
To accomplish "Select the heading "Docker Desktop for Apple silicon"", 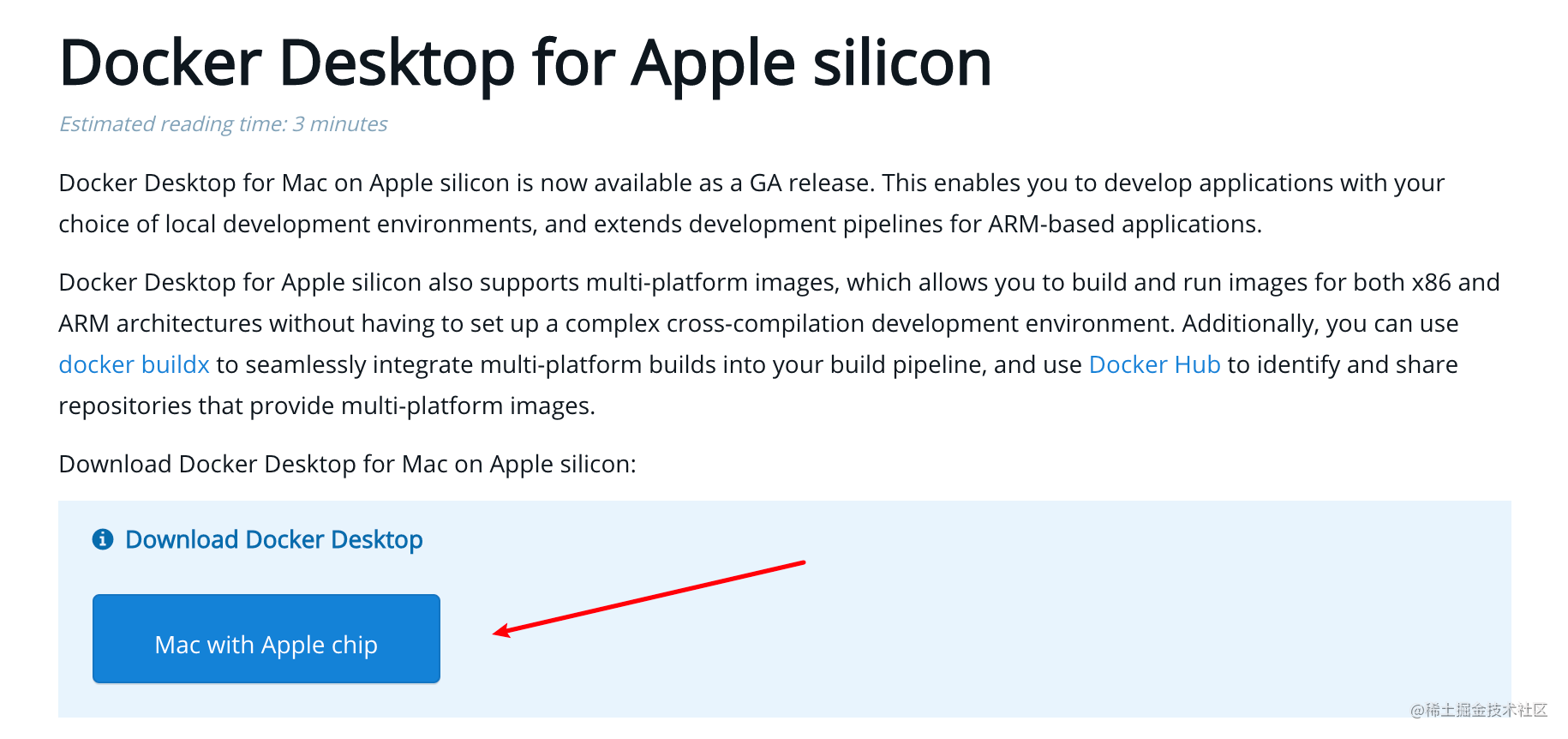I will click(524, 62).
